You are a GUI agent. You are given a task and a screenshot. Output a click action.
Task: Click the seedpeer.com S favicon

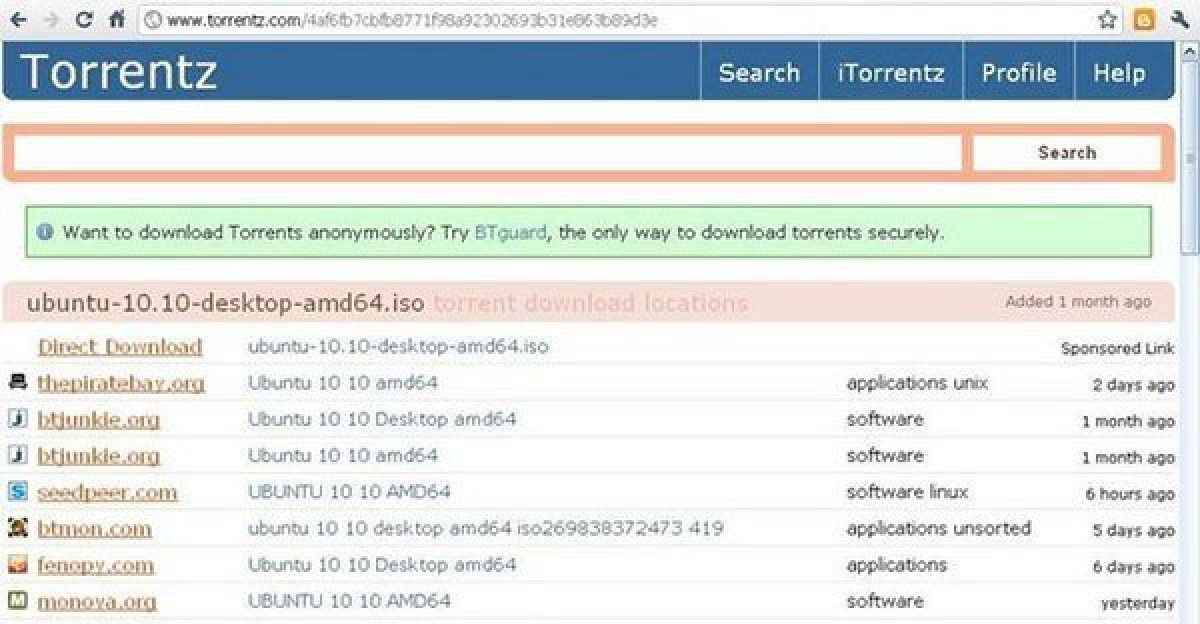[x=18, y=492]
